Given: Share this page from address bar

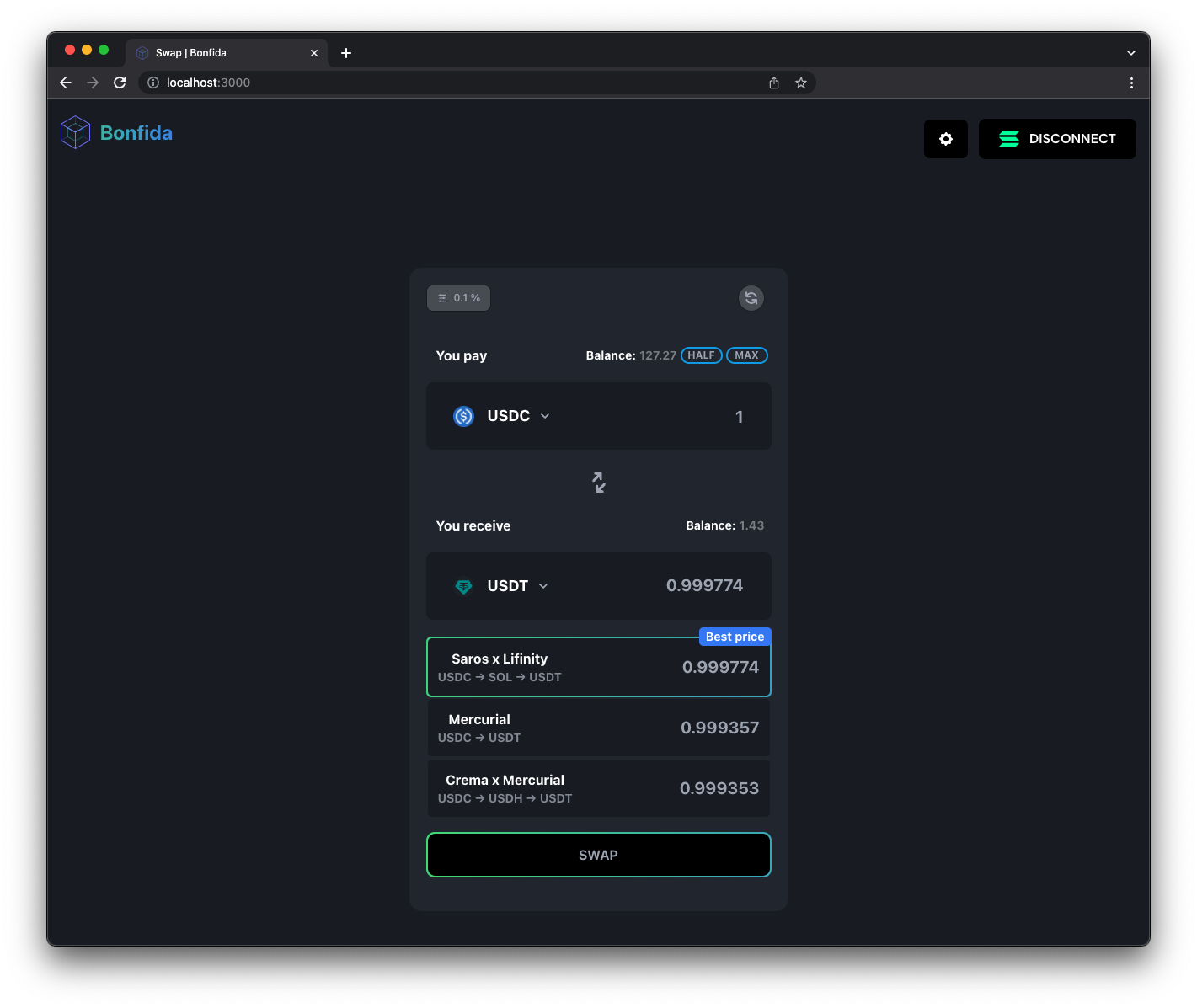Looking at the screenshot, I should [774, 83].
